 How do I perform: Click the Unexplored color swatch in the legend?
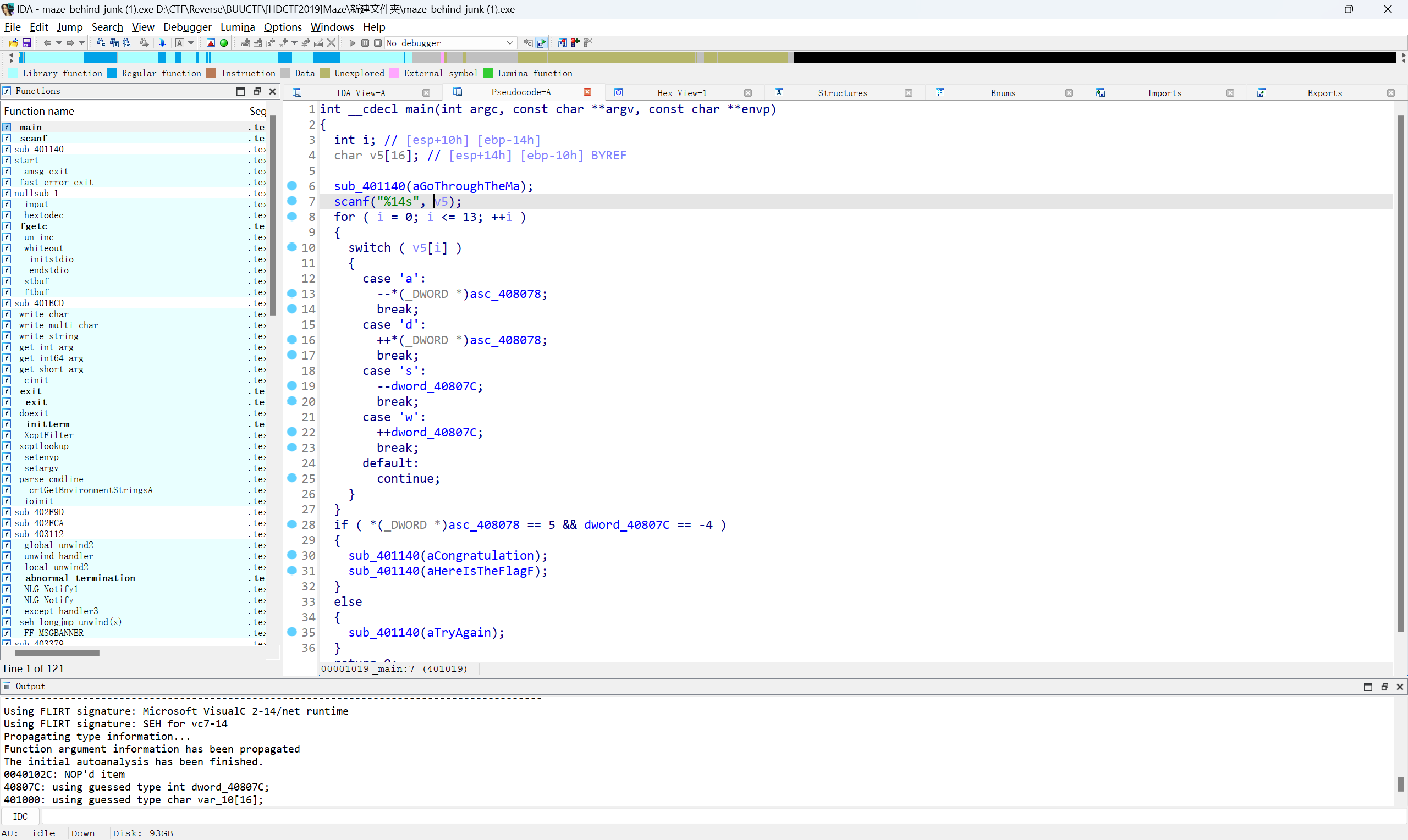click(325, 74)
